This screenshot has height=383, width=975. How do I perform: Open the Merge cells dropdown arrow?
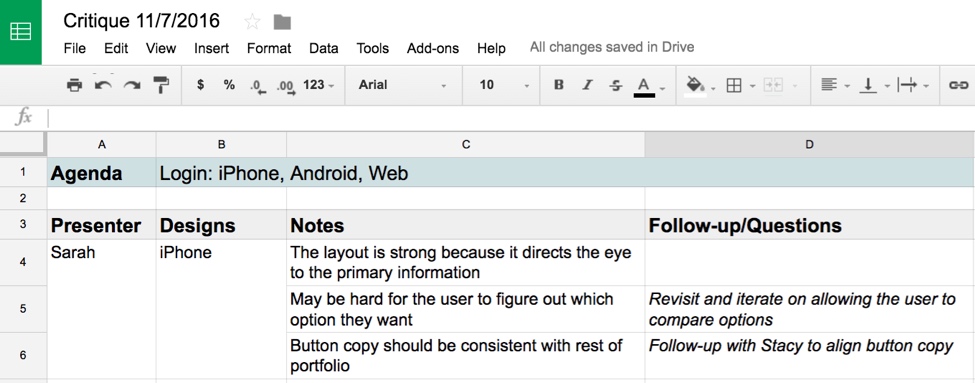pos(795,86)
